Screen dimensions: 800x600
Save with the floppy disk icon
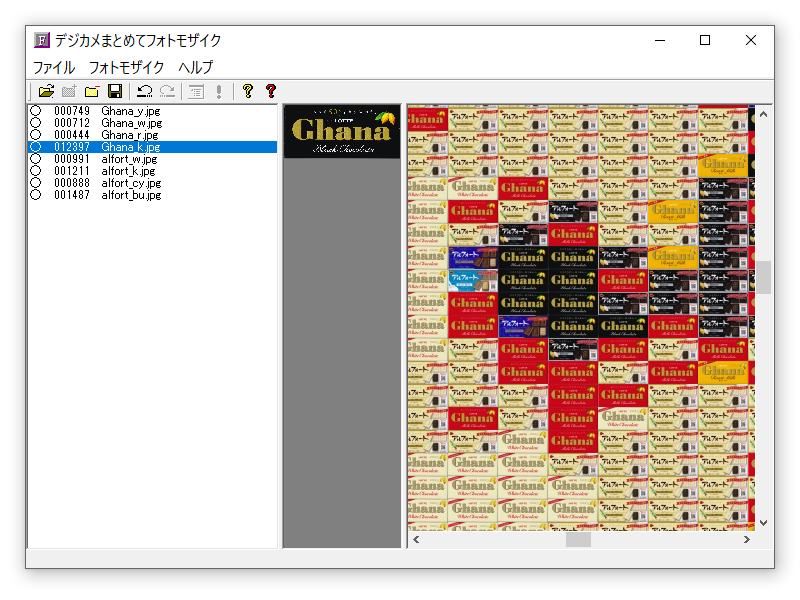coord(115,91)
